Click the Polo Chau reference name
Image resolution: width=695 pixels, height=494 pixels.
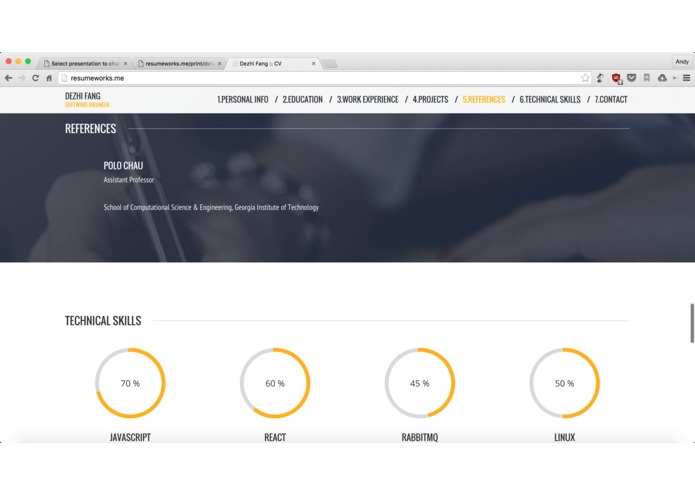point(123,166)
